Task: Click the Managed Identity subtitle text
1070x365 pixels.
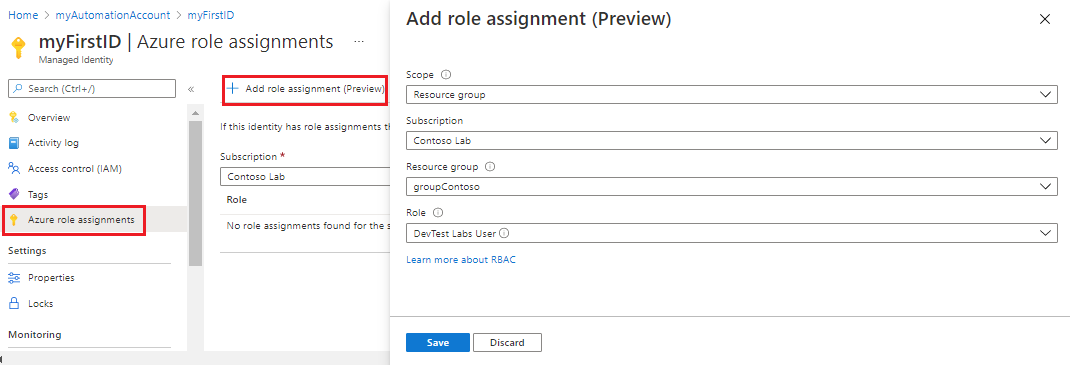Action: tap(75, 60)
